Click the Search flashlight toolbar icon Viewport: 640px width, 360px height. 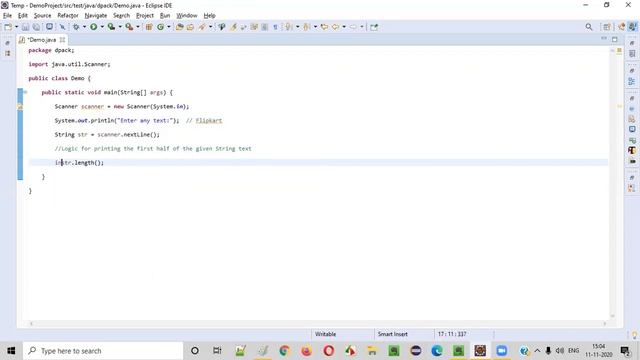coord(202,27)
